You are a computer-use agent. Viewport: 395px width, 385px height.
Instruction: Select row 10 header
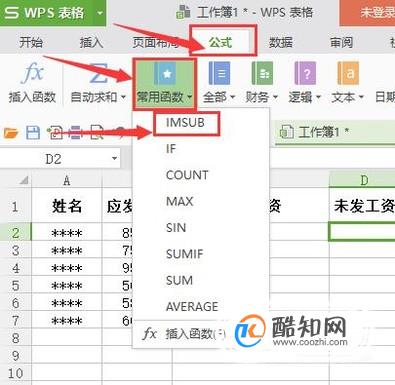pyautogui.click(x=15, y=373)
